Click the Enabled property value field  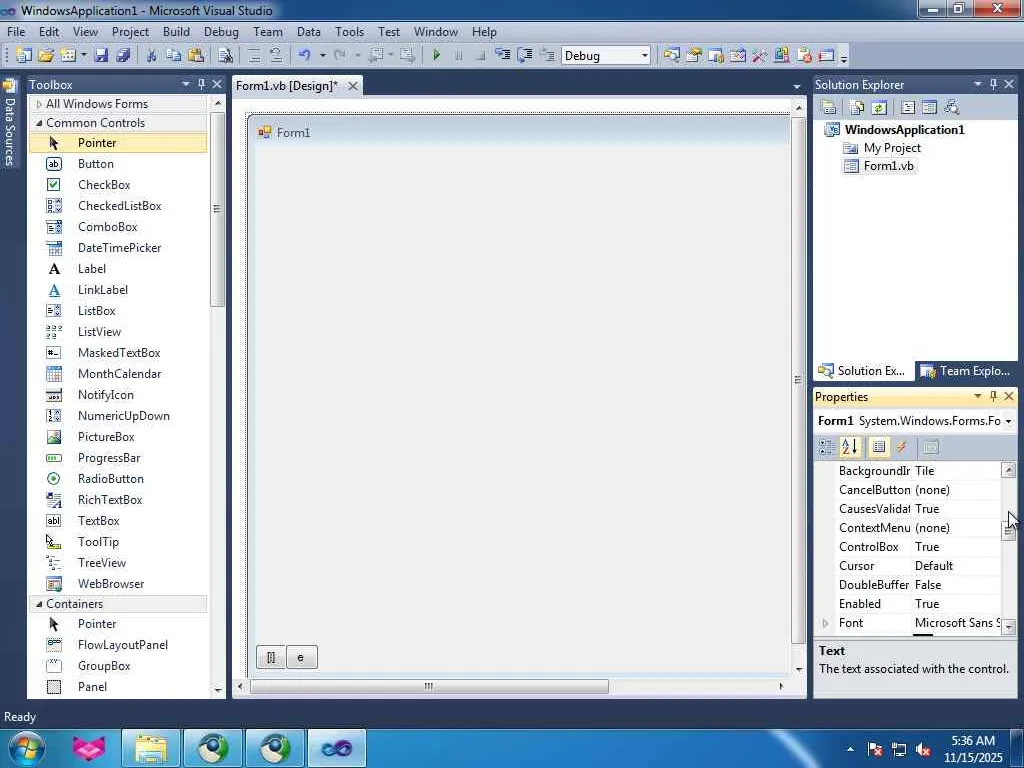(956, 604)
